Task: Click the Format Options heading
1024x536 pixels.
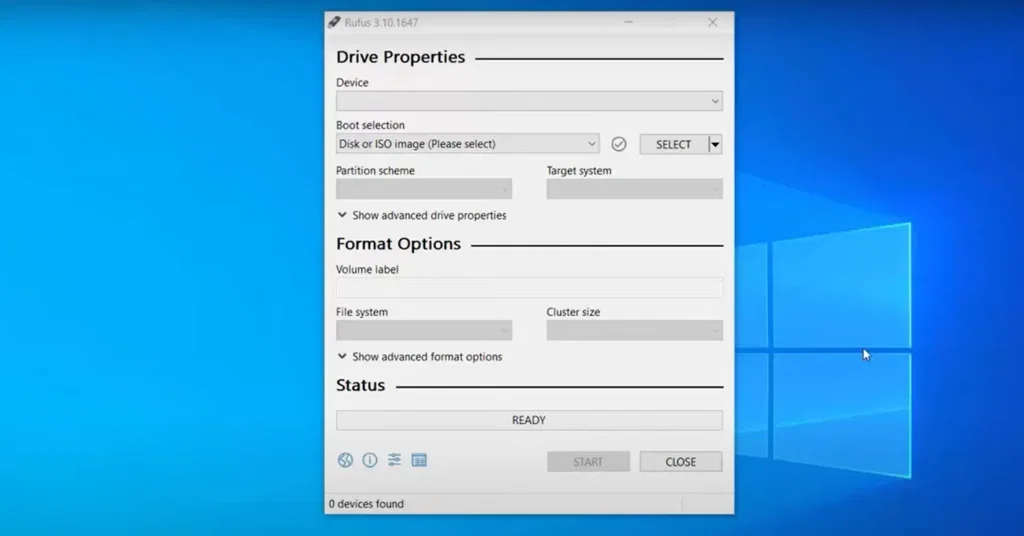Action: (398, 244)
